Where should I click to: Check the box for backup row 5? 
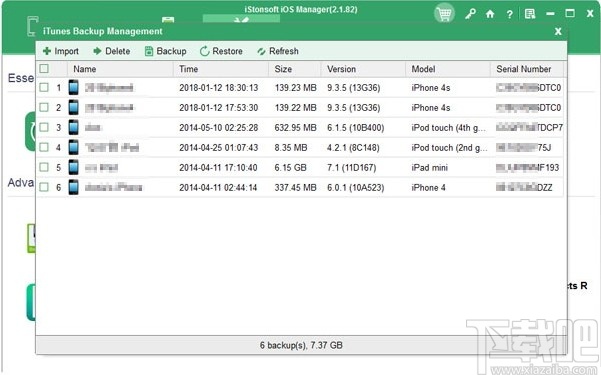pyautogui.click(x=44, y=167)
